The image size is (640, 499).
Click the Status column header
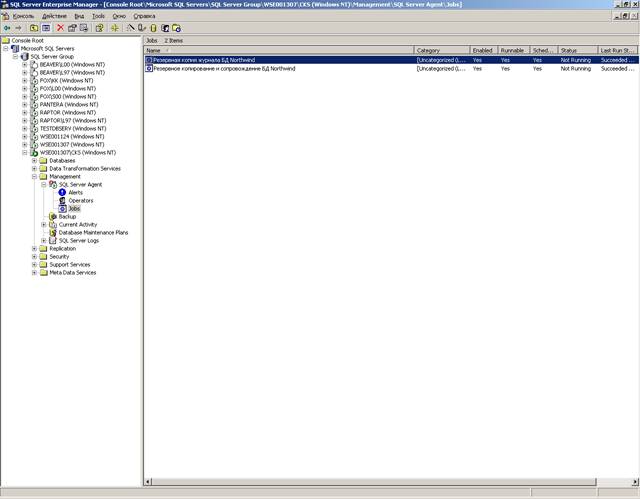pyautogui.click(x=577, y=50)
